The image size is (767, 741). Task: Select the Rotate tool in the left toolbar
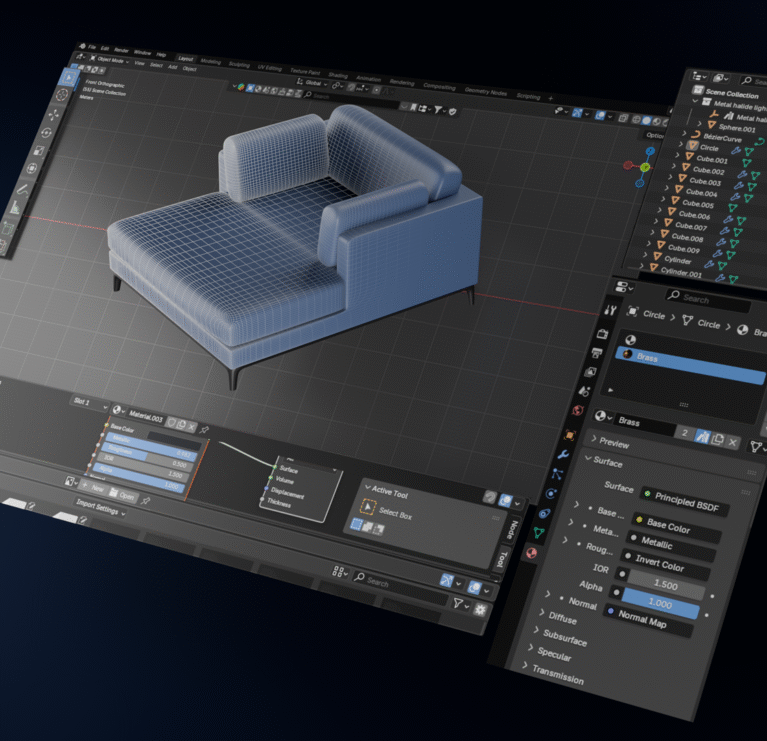click(46, 131)
